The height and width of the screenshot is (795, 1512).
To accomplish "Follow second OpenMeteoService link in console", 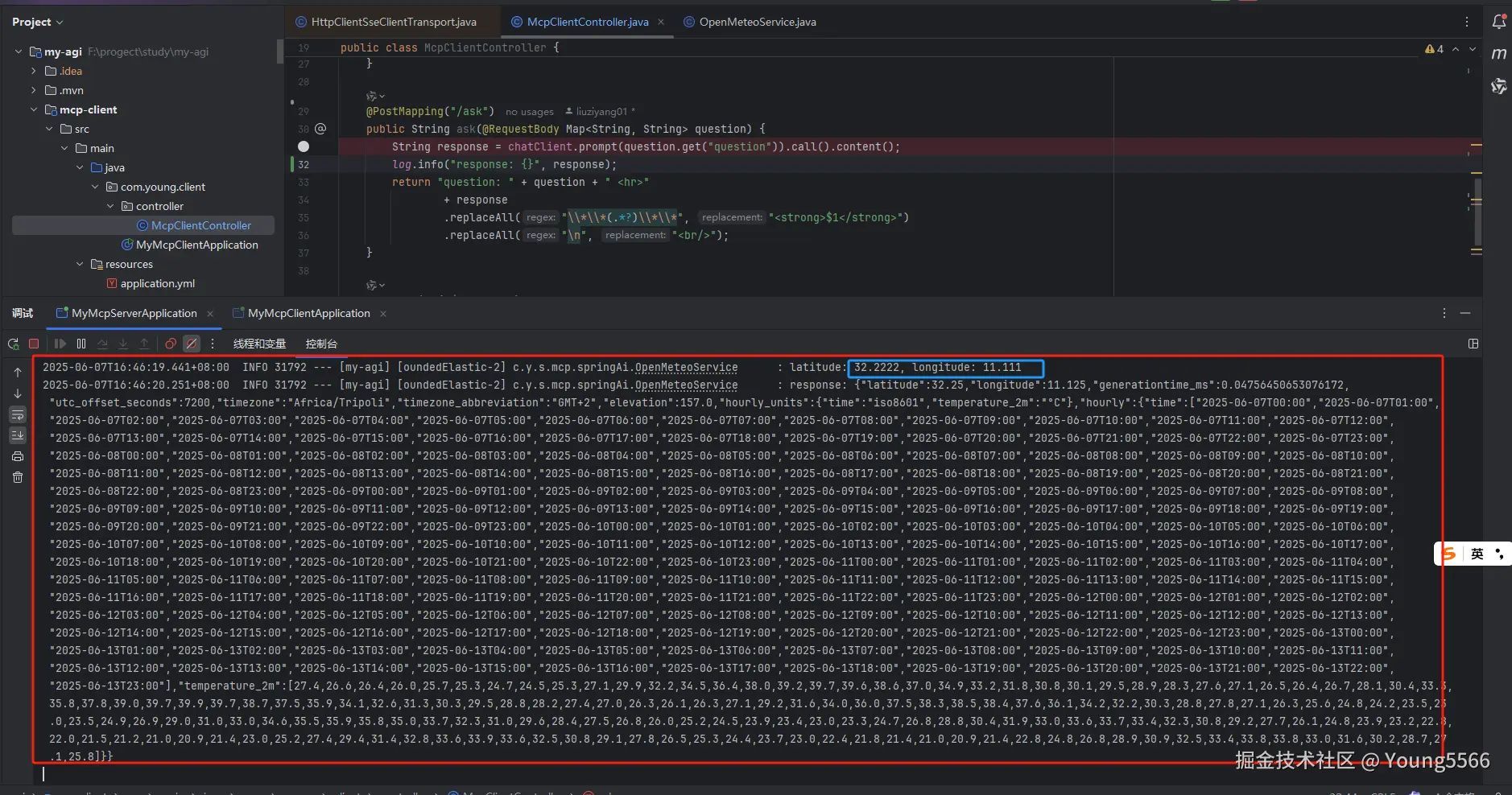I will (x=686, y=385).
